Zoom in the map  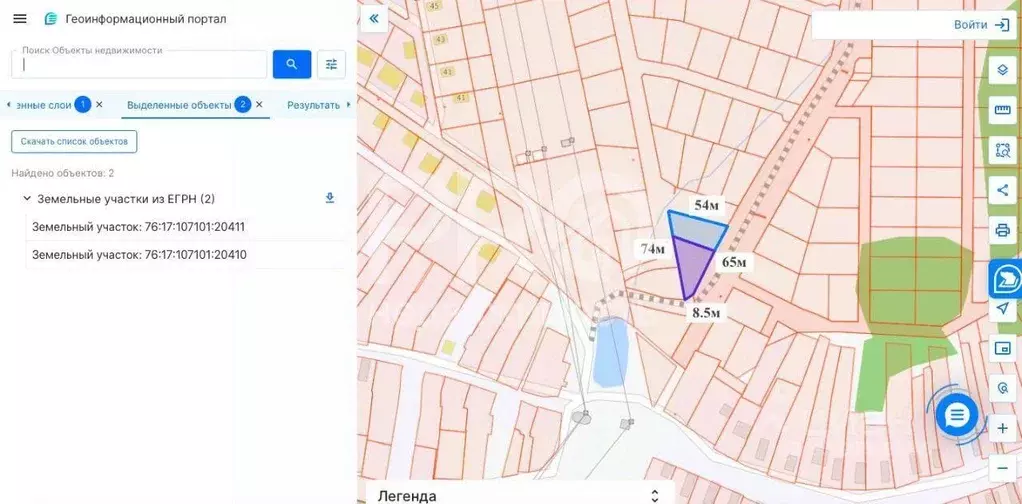(1002, 428)
